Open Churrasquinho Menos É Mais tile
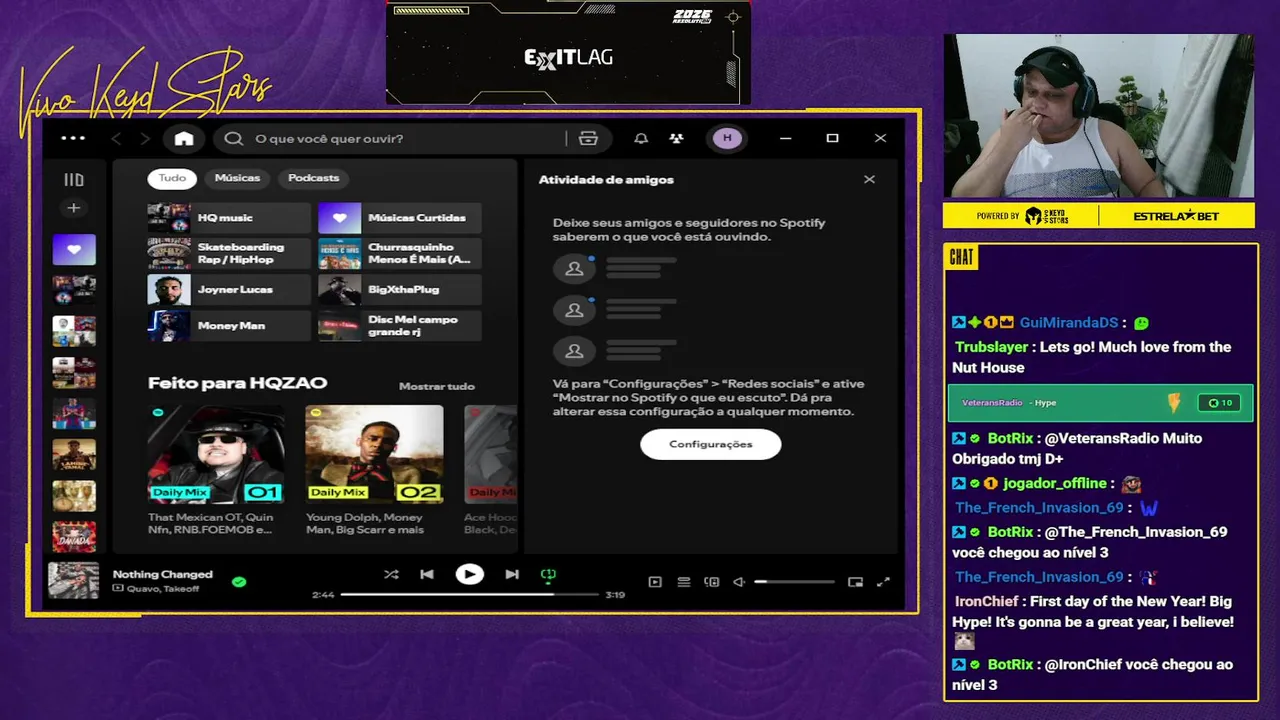The height and width of the screenshot is (720, 1280). pyautogui.click(x=399, y=254)
